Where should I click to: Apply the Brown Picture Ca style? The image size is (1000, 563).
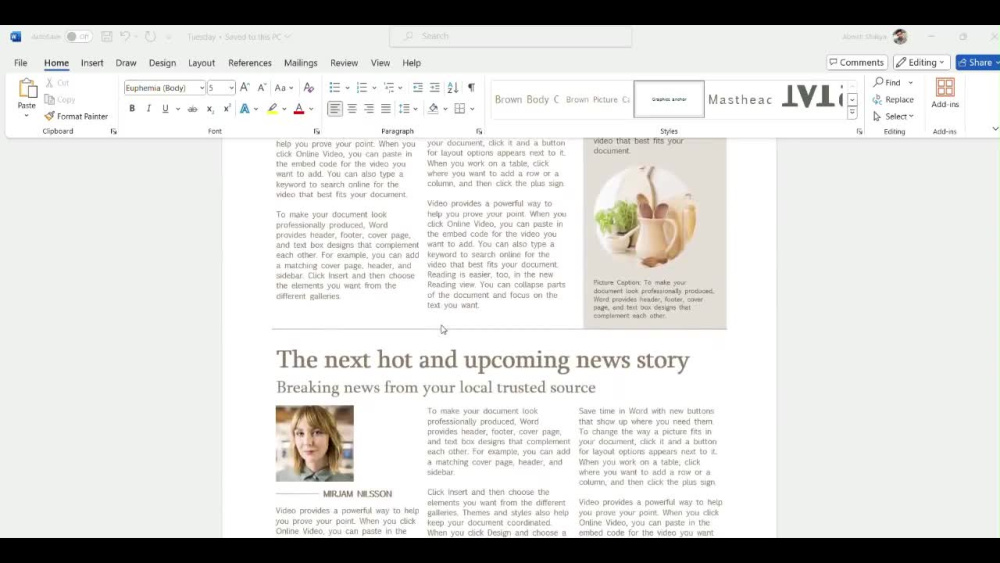[598, 99]
